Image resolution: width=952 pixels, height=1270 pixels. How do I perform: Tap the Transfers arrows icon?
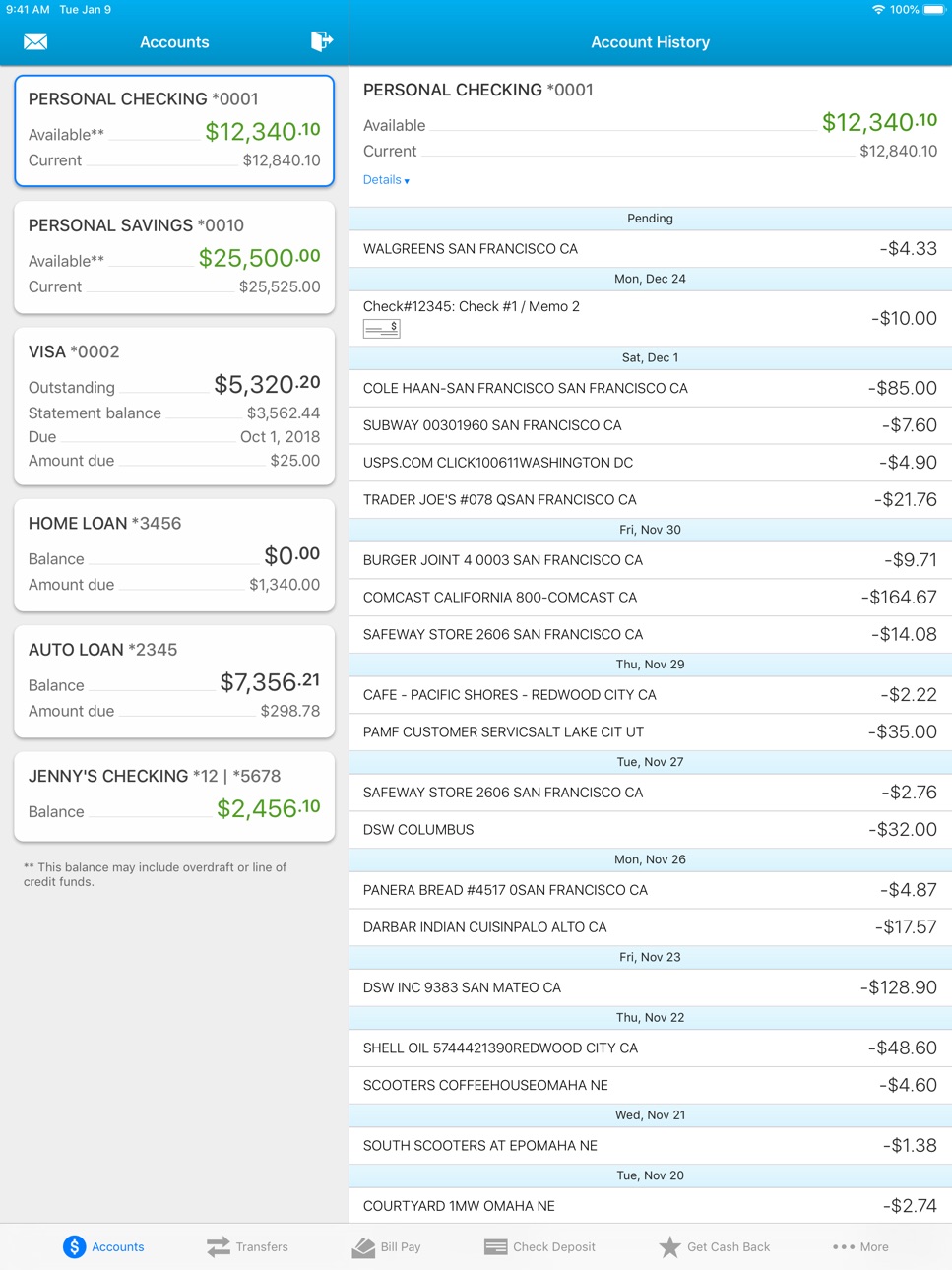[x=219, y=1246]
